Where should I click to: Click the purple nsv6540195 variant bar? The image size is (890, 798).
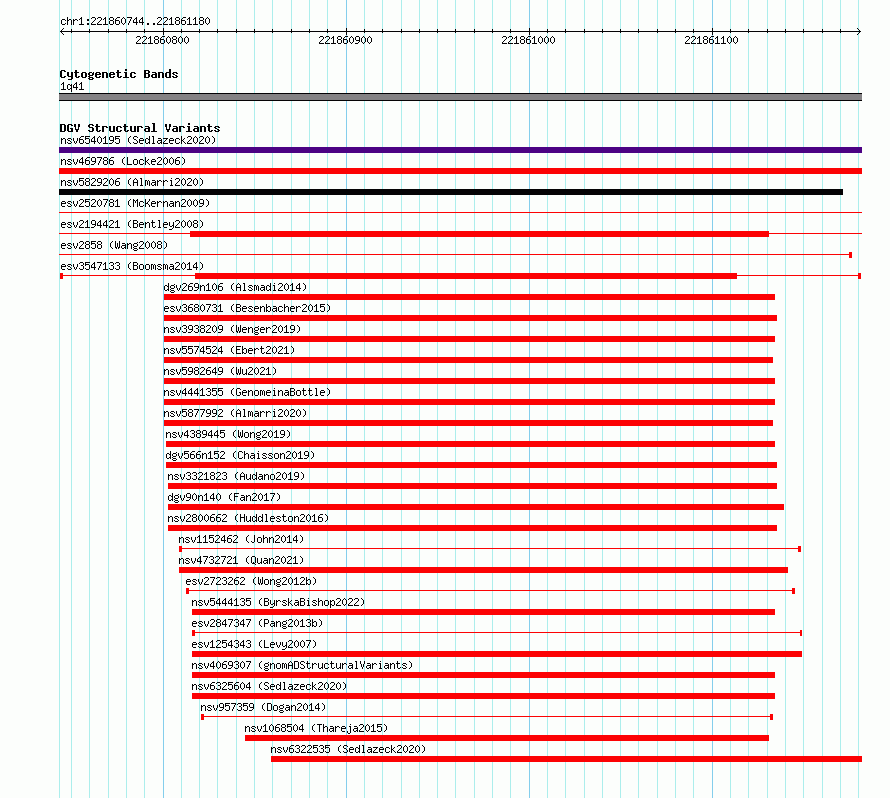[x=460, y=150]
